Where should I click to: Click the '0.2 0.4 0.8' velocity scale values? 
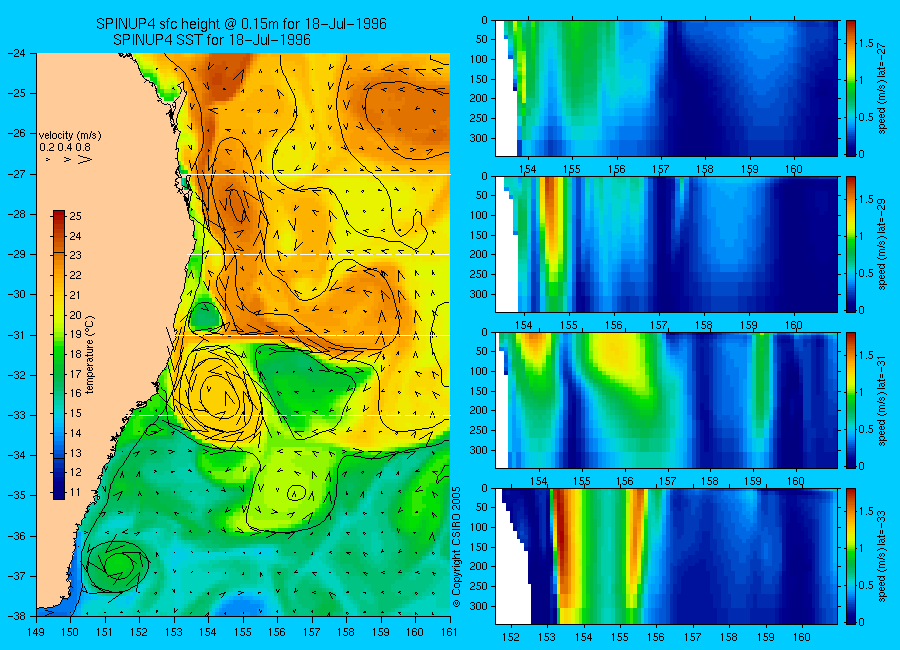pos(65,148)
